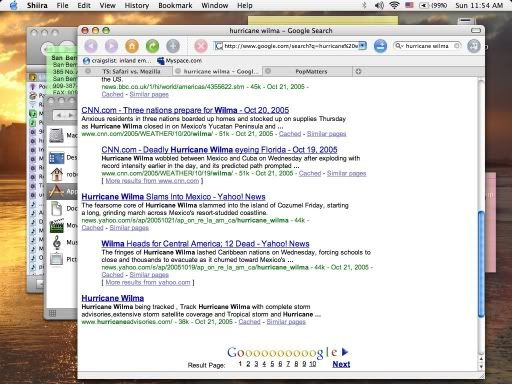The width and height of the screenshot is (512, 384).
Task: Click the round gray button after the search field
Action: (x=474, y=46)
